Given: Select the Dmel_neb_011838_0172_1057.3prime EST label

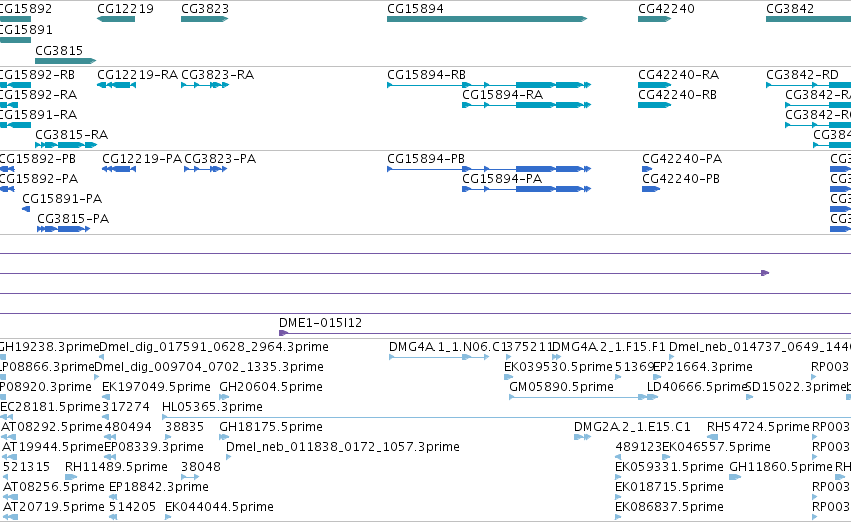Looking at the screenshot, I should (342, 447).
